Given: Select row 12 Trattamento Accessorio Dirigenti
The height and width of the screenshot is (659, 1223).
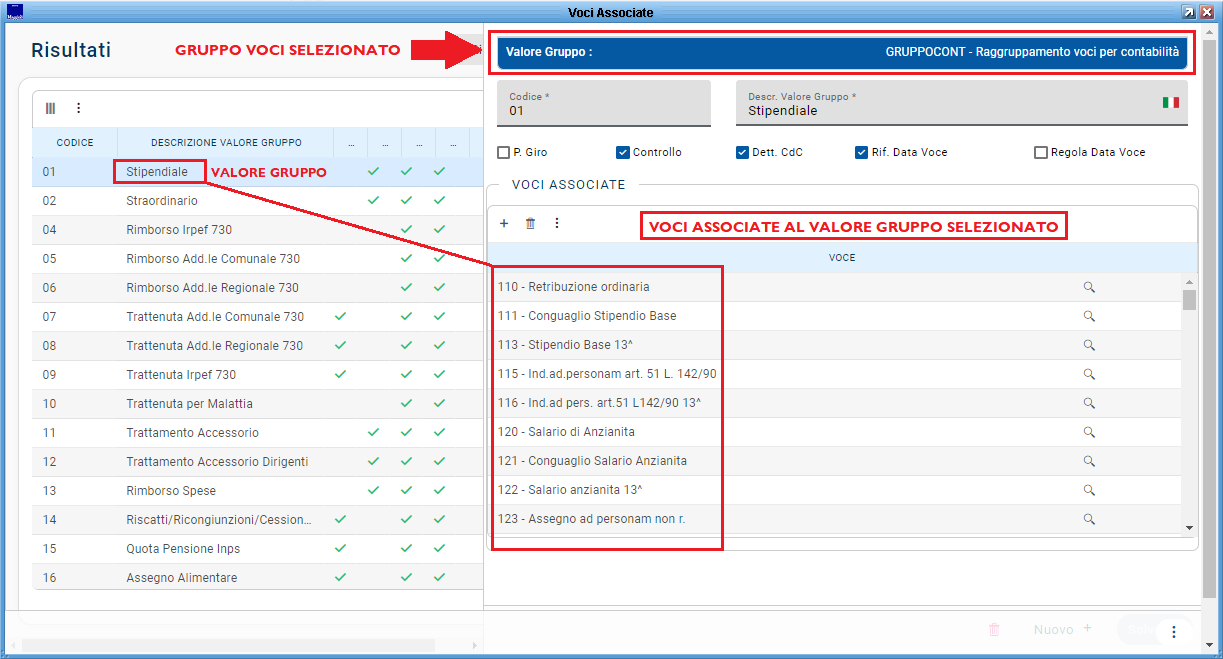Looking at the screenshot, I should 257,462.
